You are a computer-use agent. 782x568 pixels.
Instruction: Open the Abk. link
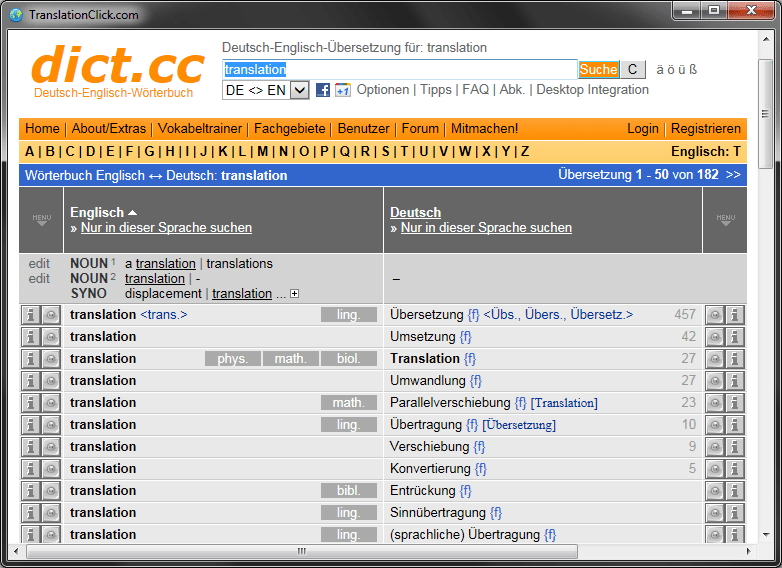pyautogui.click(x=512, y=90)
